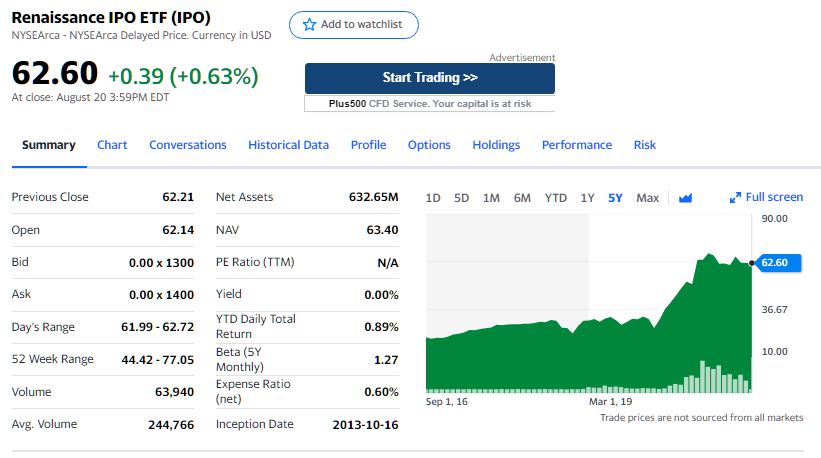Switch chart type via the area chart icon

pyautogui.click(x=685, y=198)
